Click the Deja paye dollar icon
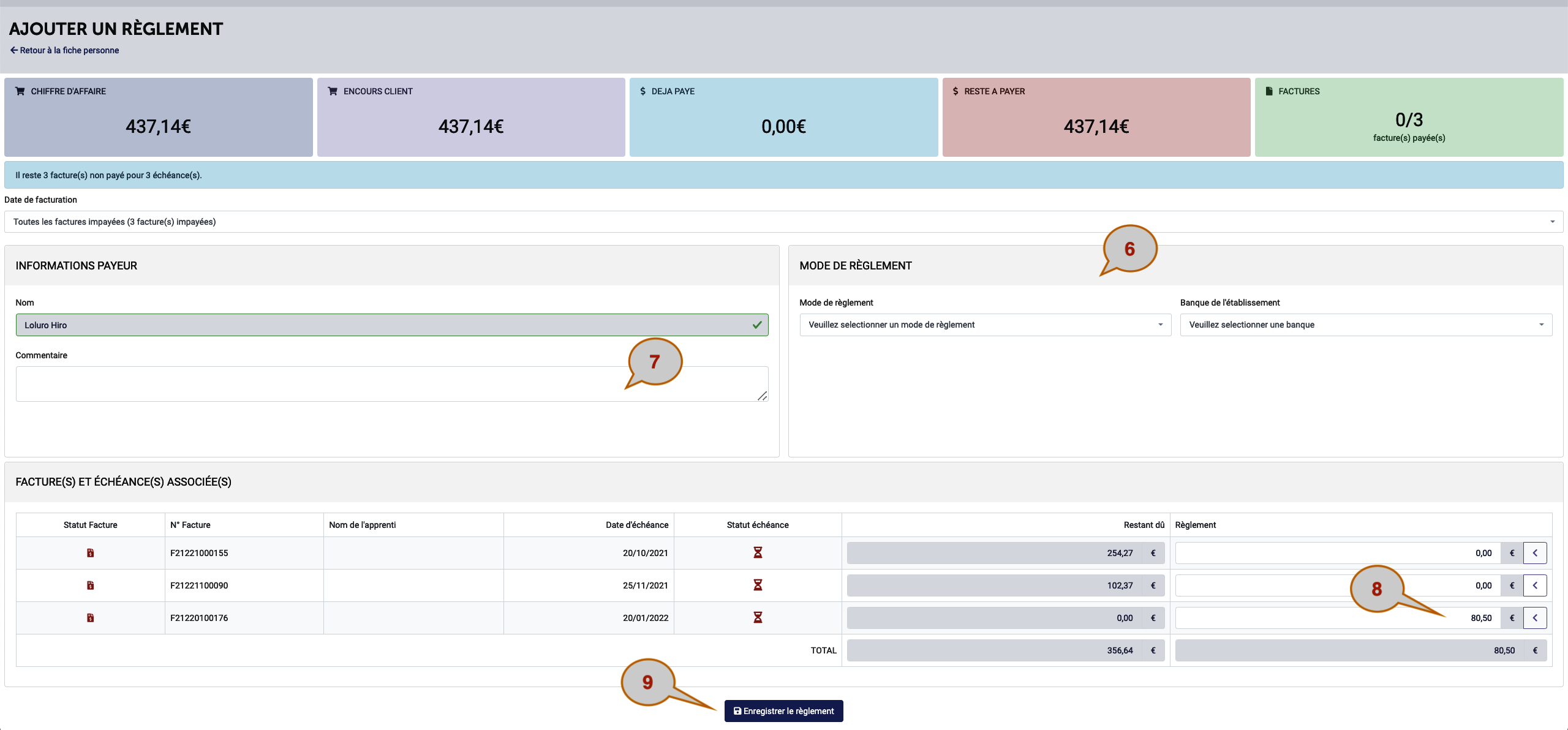 (x=643, y=91)
